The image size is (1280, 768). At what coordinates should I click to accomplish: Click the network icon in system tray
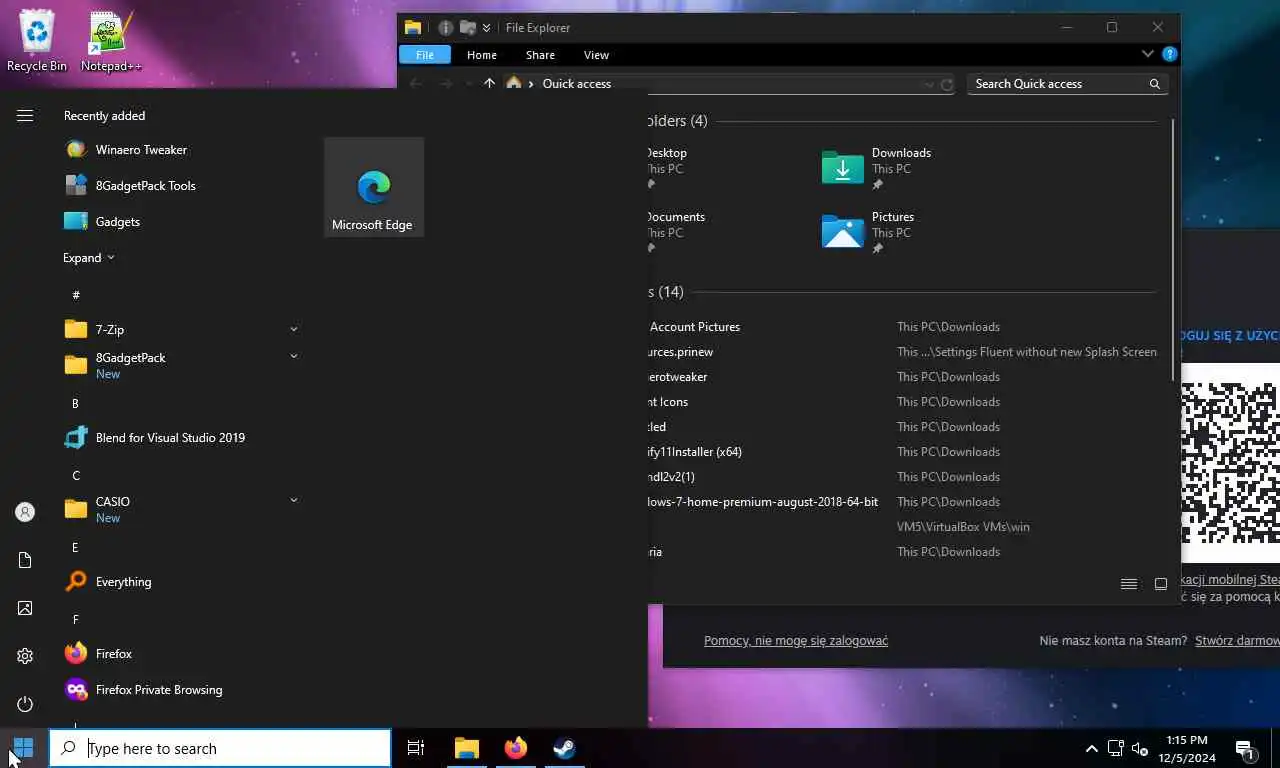click(x=1115, y=748)
